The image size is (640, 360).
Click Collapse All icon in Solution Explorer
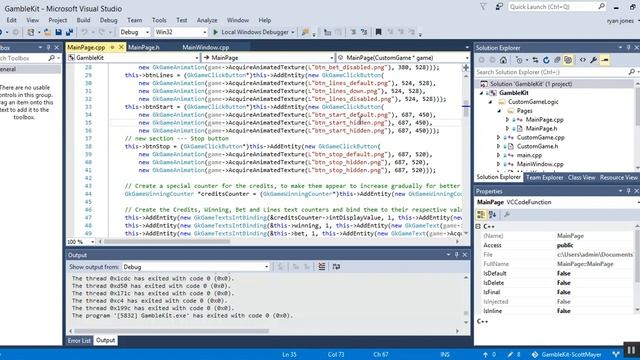[557, 60]
